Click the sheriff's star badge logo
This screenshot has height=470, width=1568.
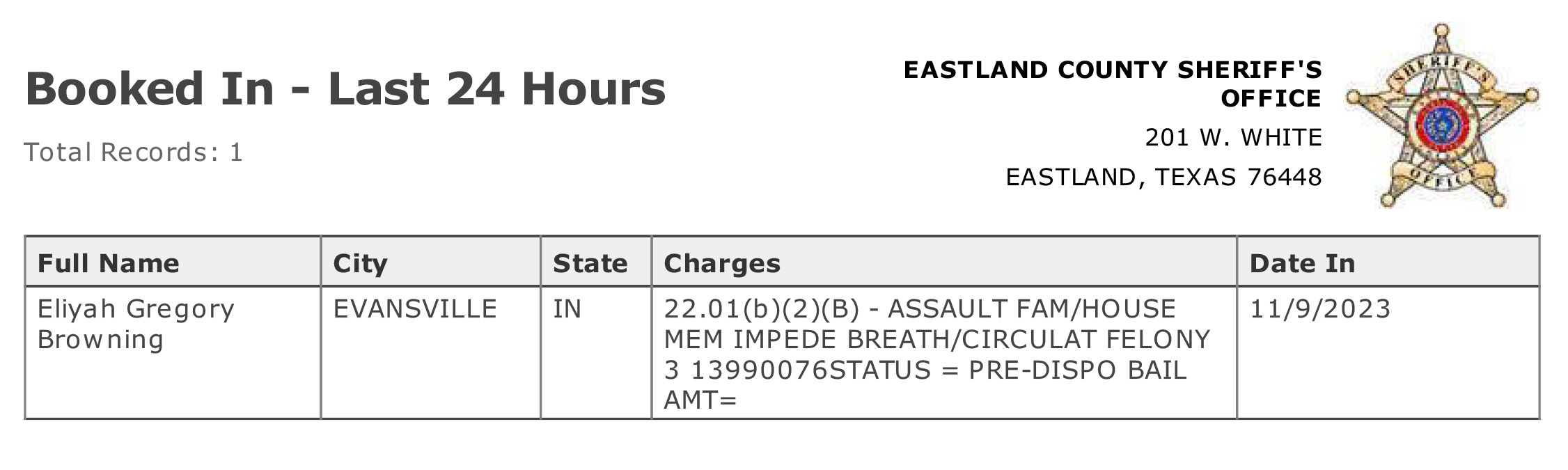1442,116
